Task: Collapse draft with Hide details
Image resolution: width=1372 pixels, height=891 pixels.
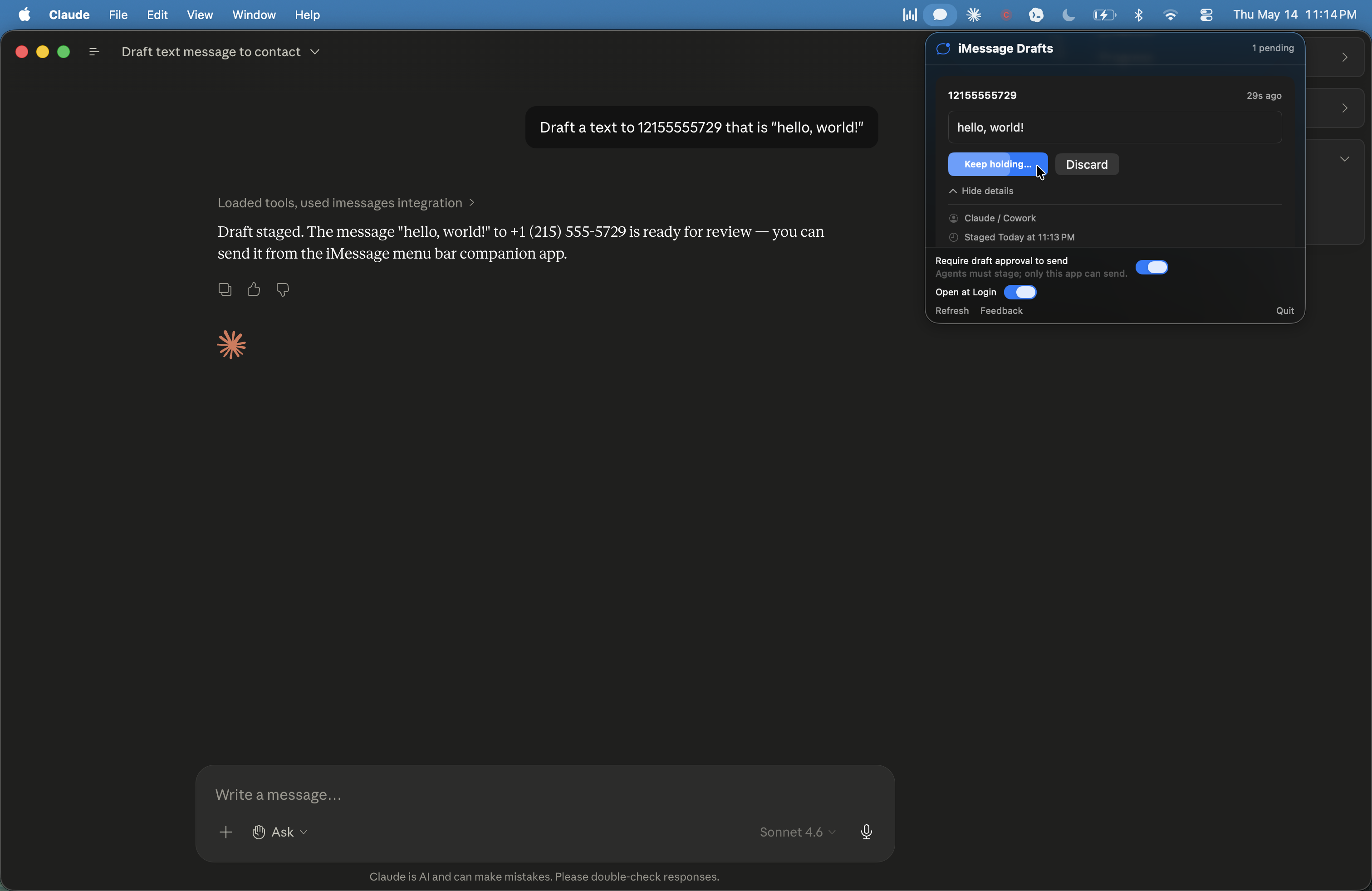Action: [981, 191]
